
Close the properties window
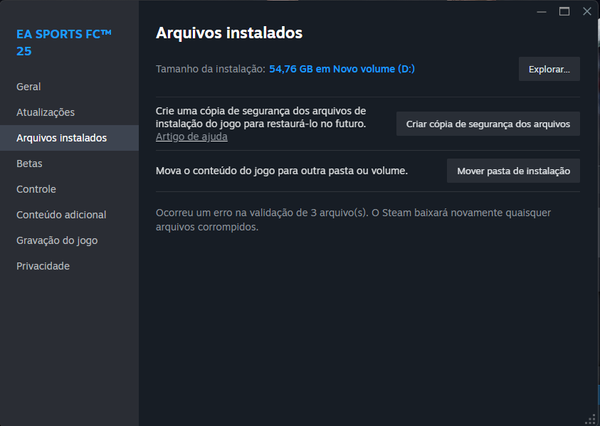click(x=587, y=11)
